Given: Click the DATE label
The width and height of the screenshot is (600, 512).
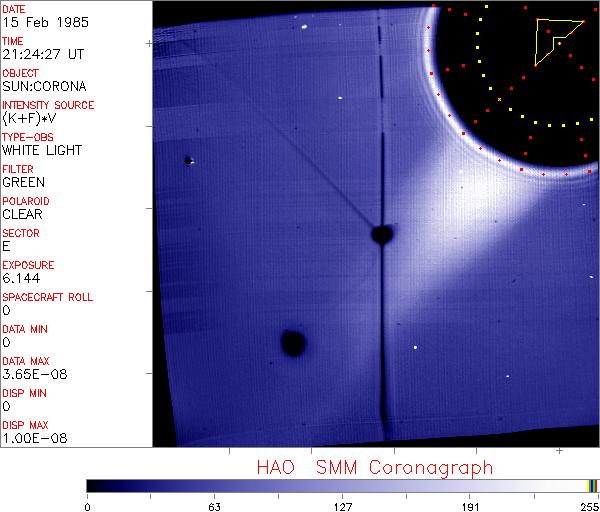Looking at the screenshot, I should point(14,9).
